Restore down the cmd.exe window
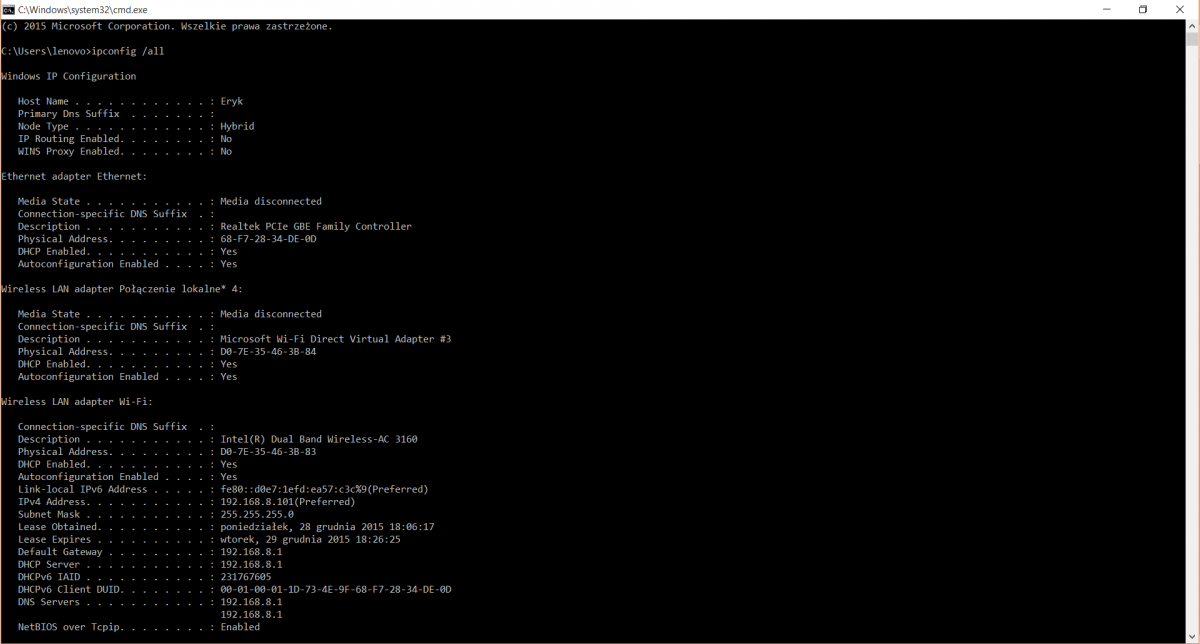This screenshot has width=1200, height=644. [1142, 9]
